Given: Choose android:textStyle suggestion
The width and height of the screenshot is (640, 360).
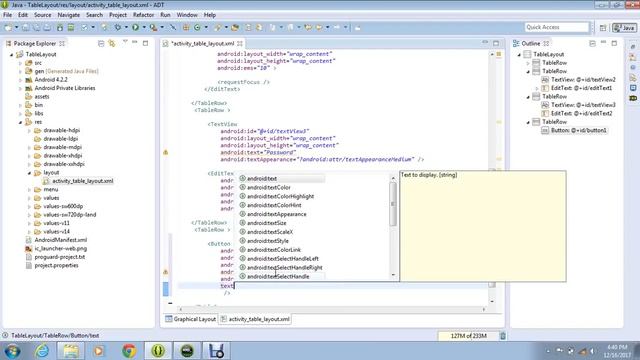Looking at the screenshot, I should [268, 241].
